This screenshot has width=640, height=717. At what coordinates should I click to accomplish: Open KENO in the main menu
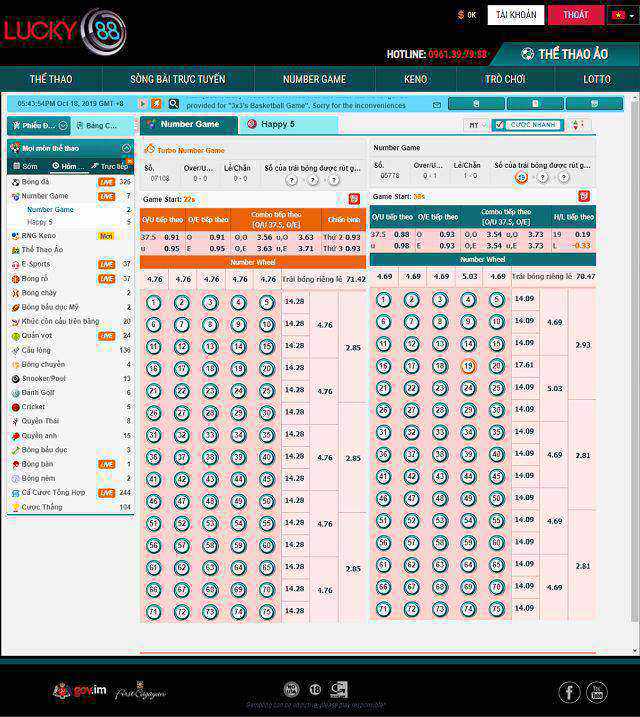[x=416, y=79]
